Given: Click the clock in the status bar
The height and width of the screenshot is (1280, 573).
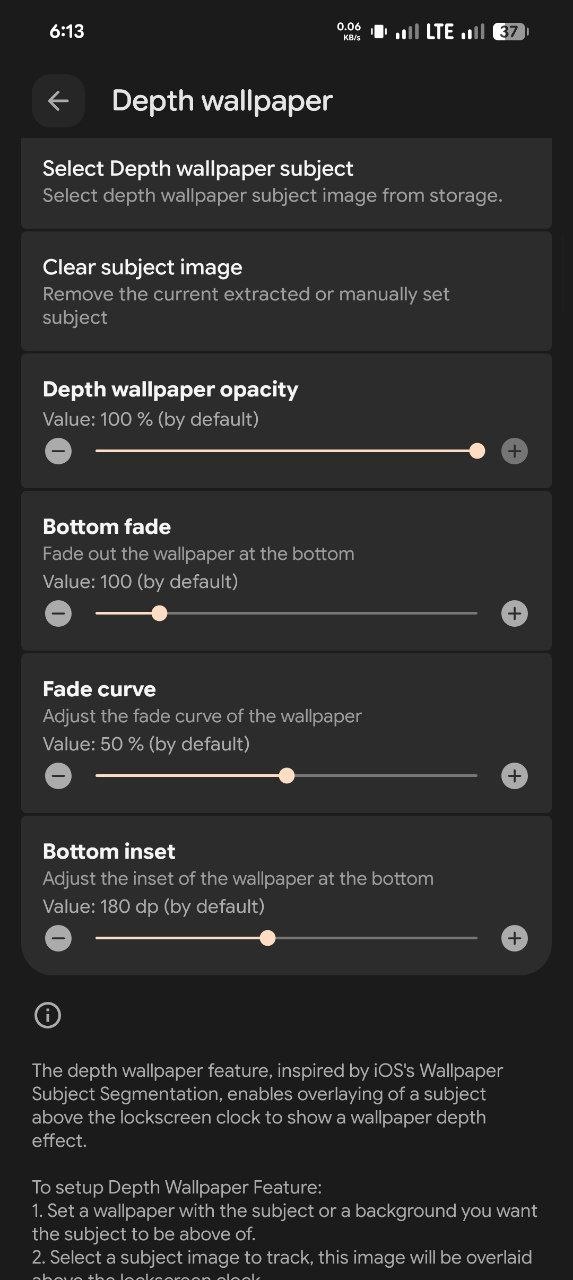Looking at the screenshot, I should [67, 31].
